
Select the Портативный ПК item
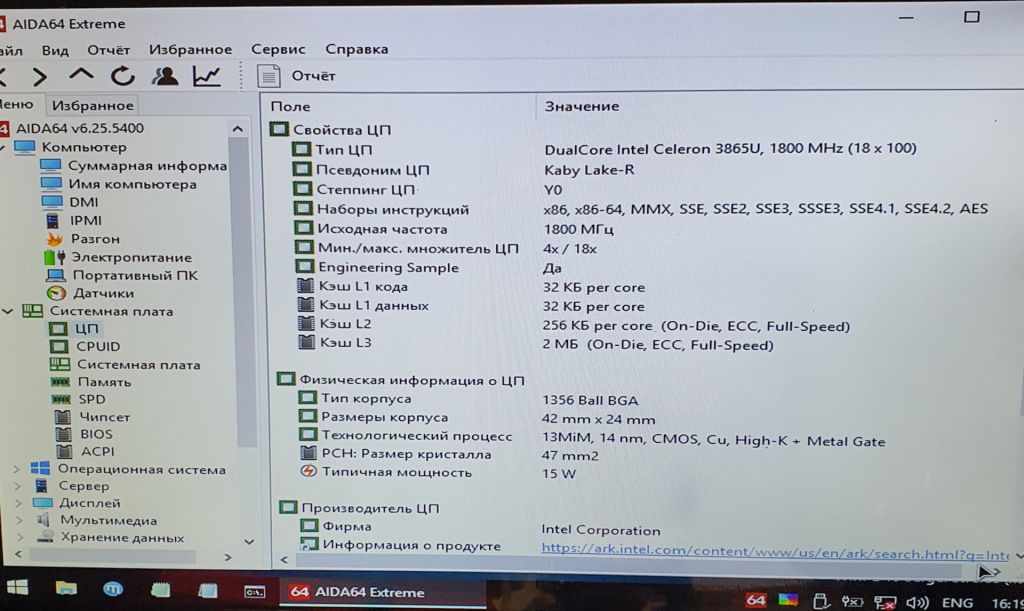coord(135,275)
